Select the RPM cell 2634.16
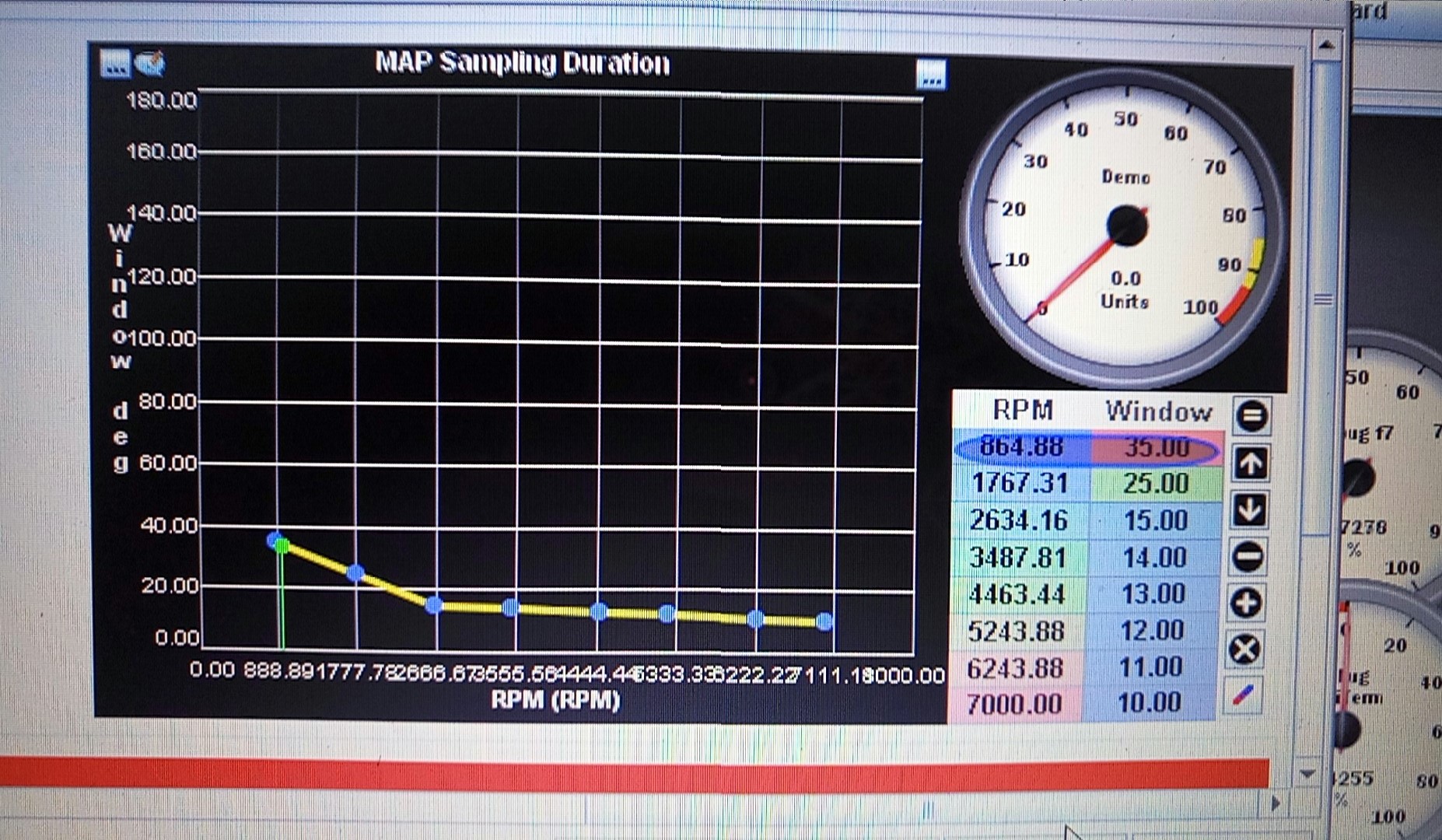 tap(1019, 520)
